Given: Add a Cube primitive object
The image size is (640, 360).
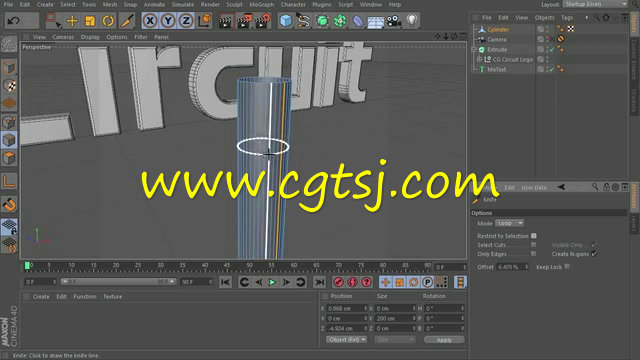Looking at the screenshot, I should pos(286,20).
